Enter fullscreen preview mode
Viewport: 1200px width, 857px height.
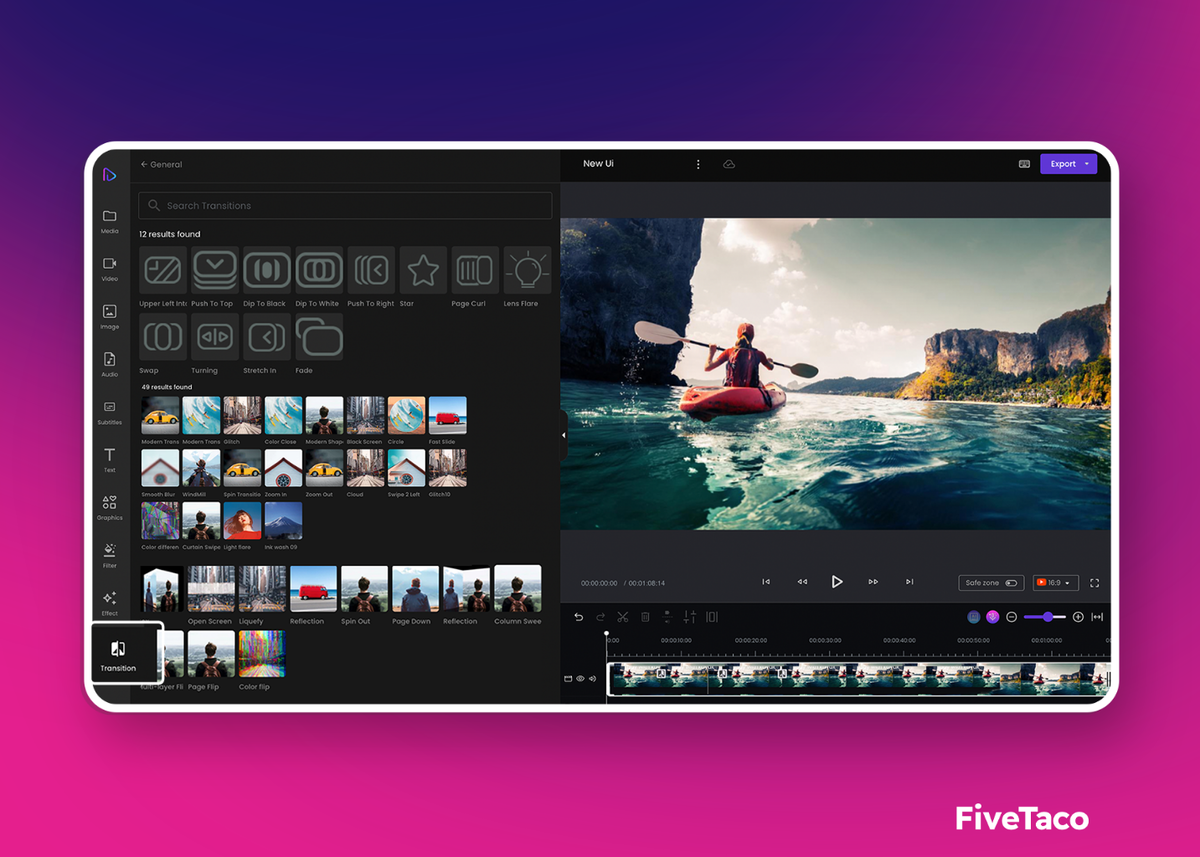point(1095,583)
